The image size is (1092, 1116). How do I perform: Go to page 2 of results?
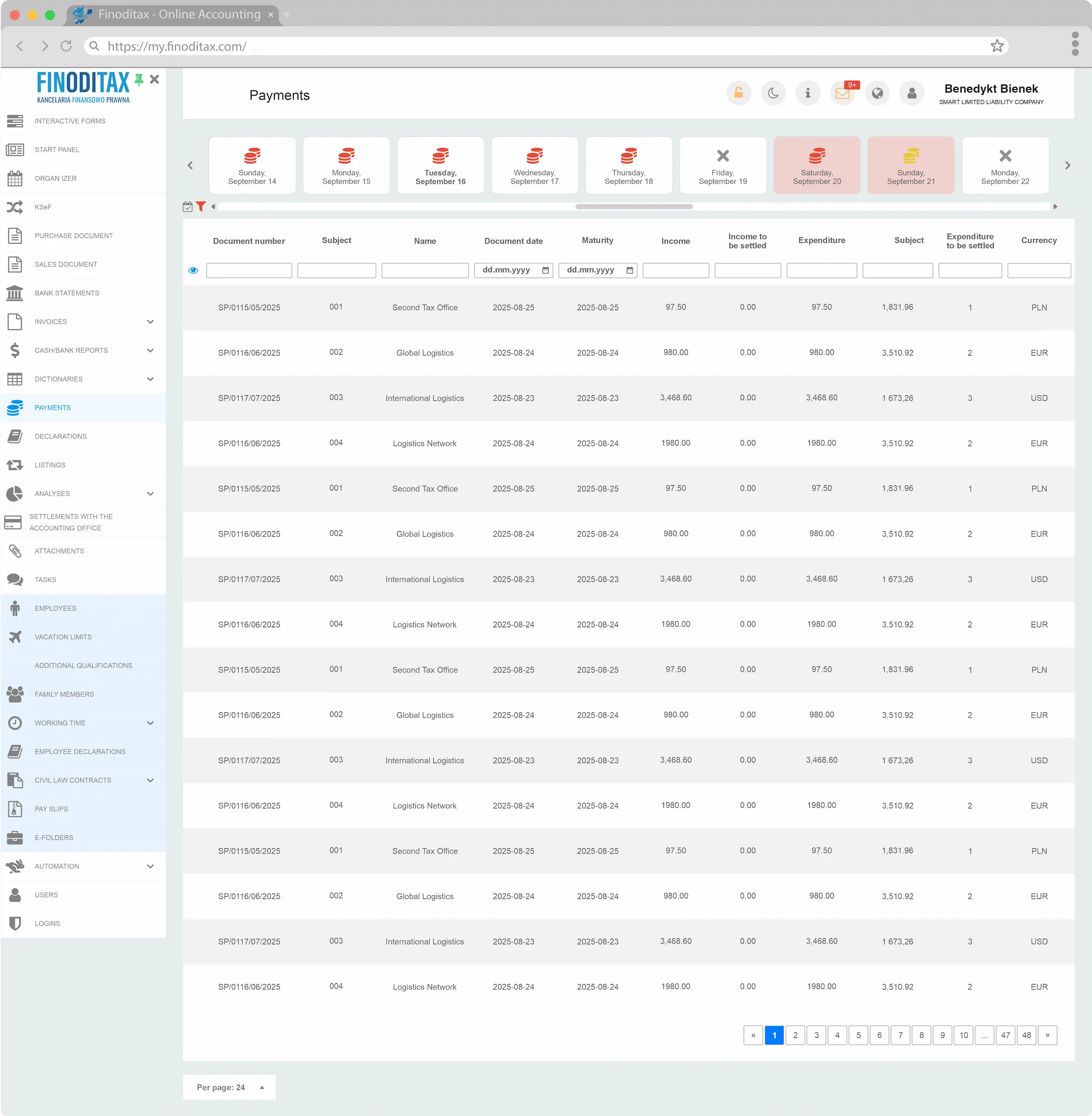pyautogui.click(x=795, y=1035)
